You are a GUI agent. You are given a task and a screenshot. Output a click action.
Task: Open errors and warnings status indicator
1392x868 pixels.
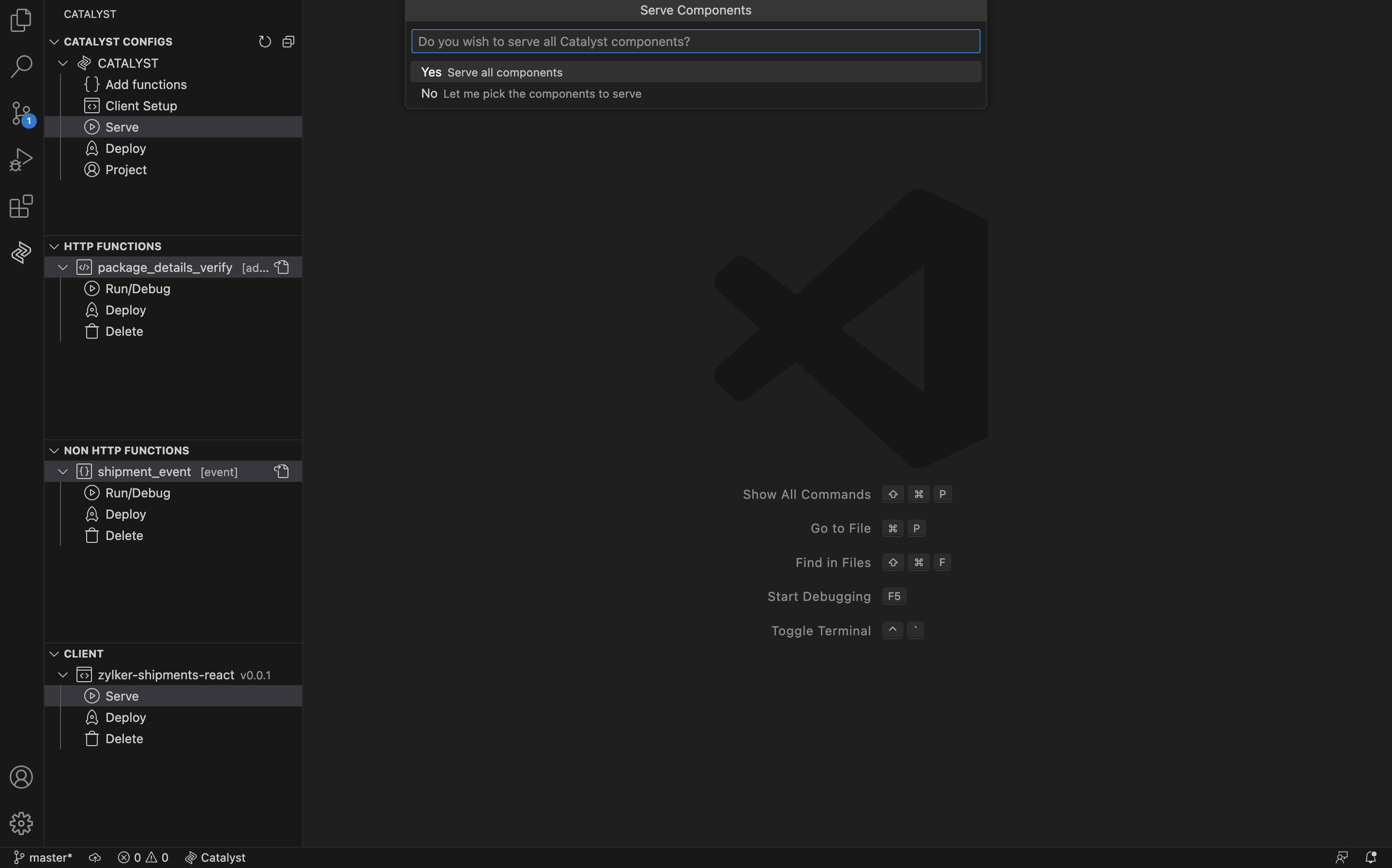pos(143,858)
